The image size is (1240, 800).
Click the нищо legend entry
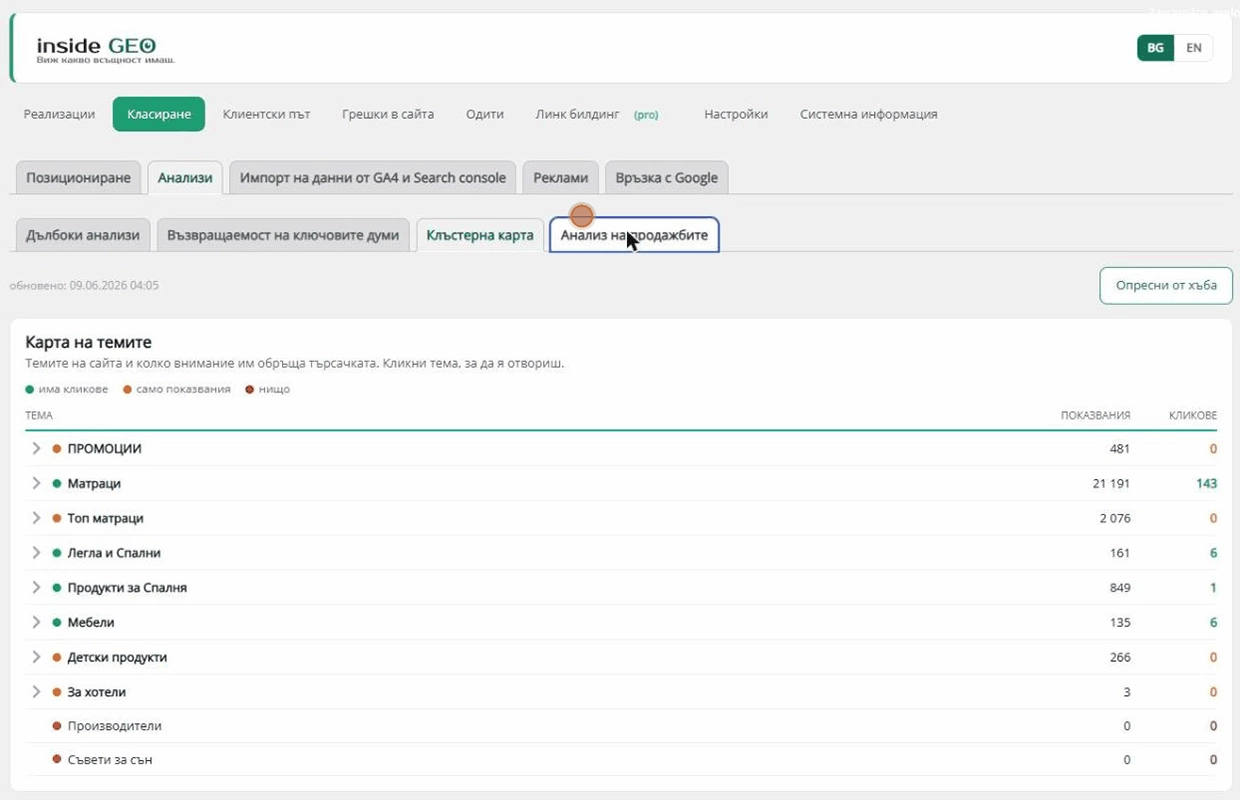(267, 389)
